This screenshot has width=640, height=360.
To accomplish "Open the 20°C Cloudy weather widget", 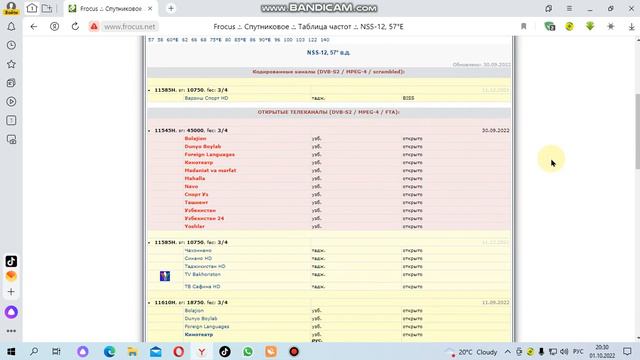I will [471, 351].
